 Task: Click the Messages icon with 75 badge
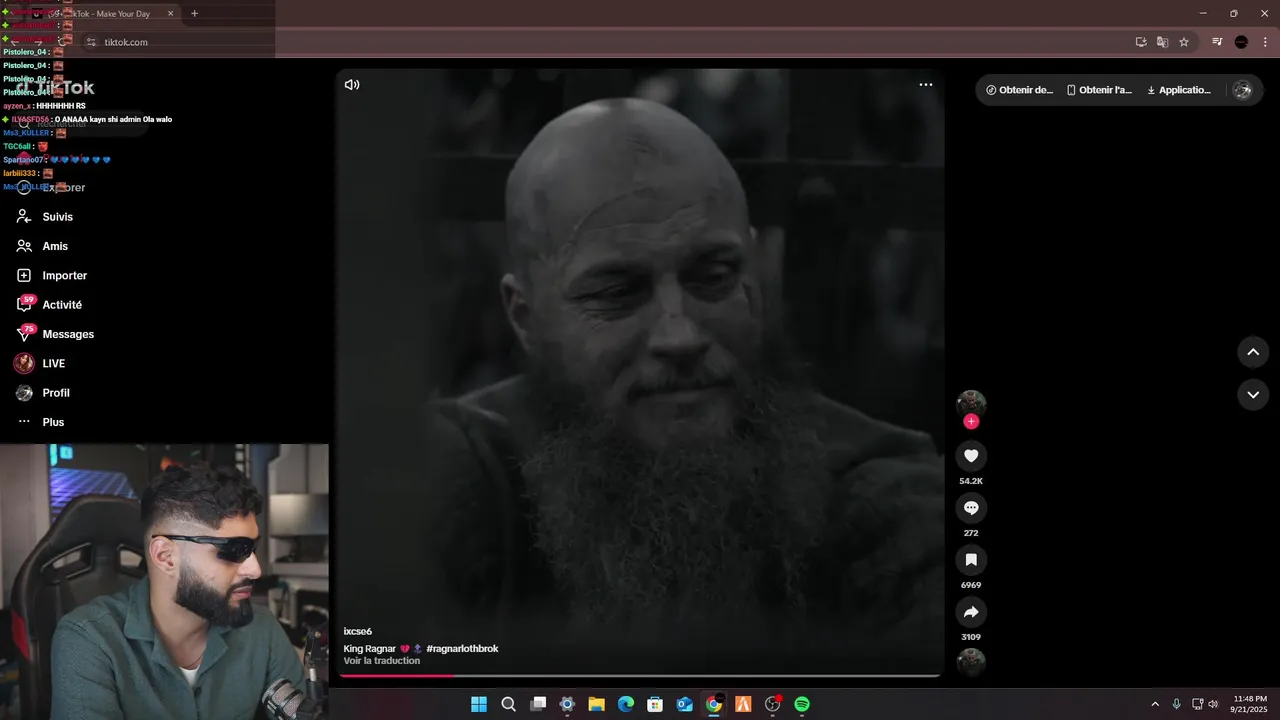[x=25, y=333]
